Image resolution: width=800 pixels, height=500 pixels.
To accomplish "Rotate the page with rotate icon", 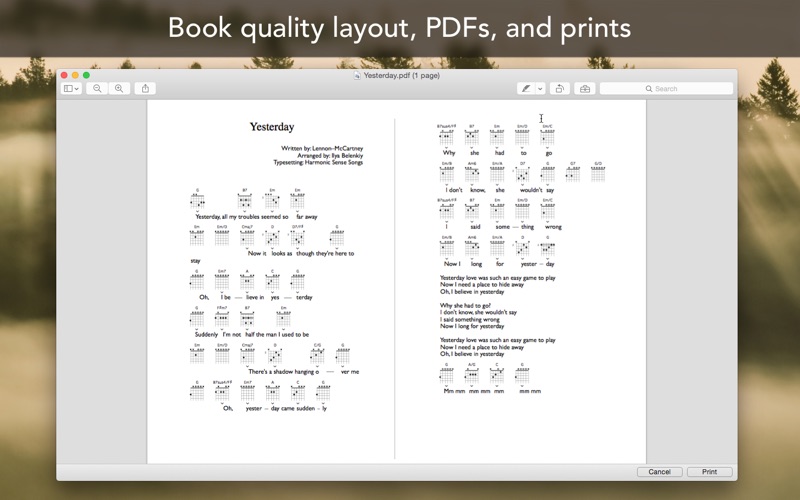I will point(560,88).
